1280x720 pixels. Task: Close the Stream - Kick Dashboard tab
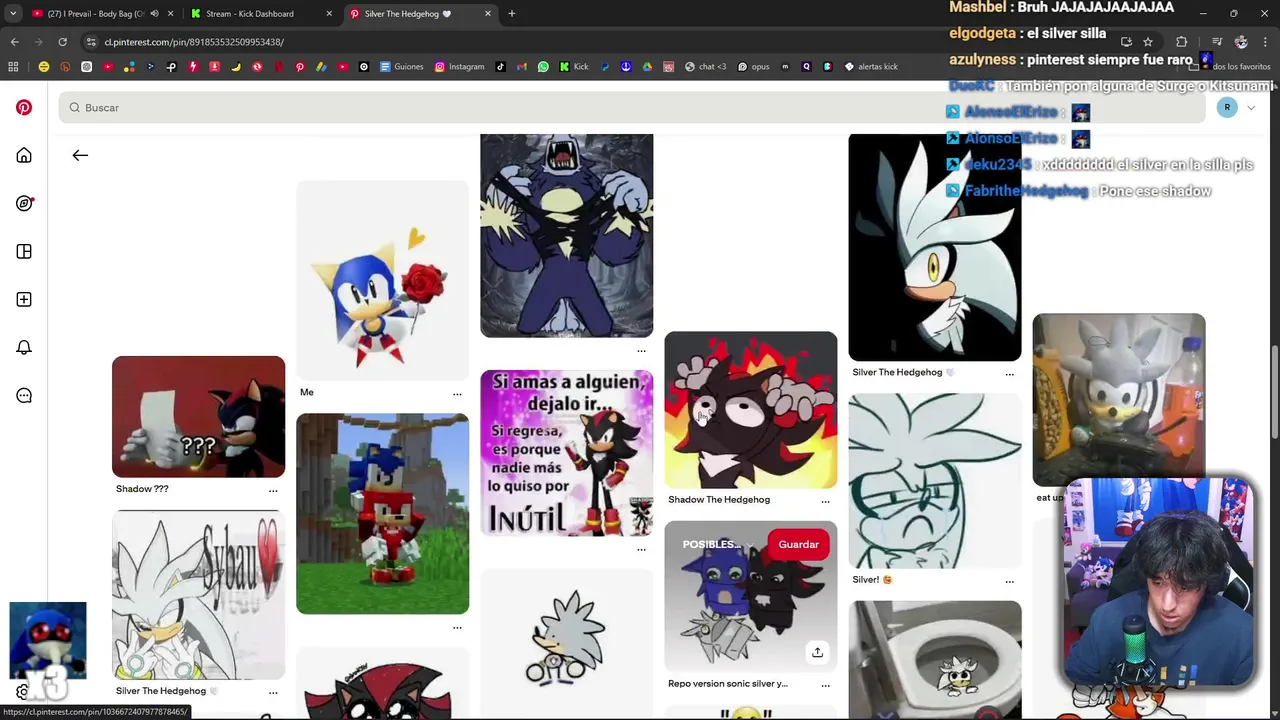tap(329, 14)
